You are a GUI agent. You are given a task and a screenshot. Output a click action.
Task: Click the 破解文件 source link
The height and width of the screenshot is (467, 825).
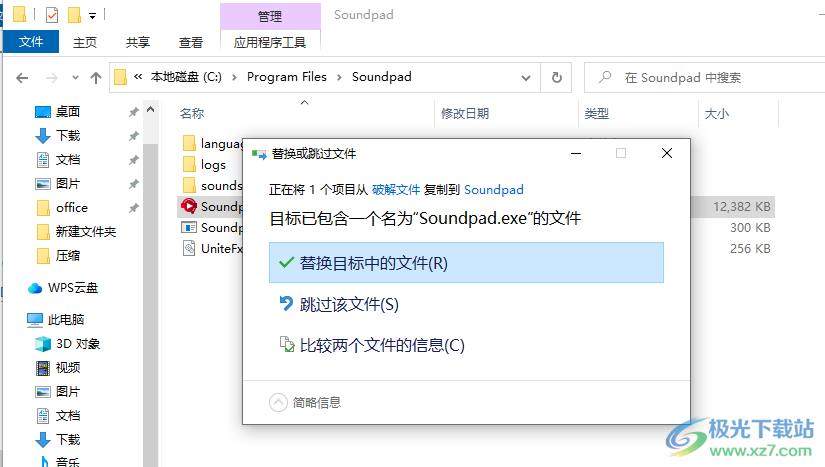(x=396, y=190)
